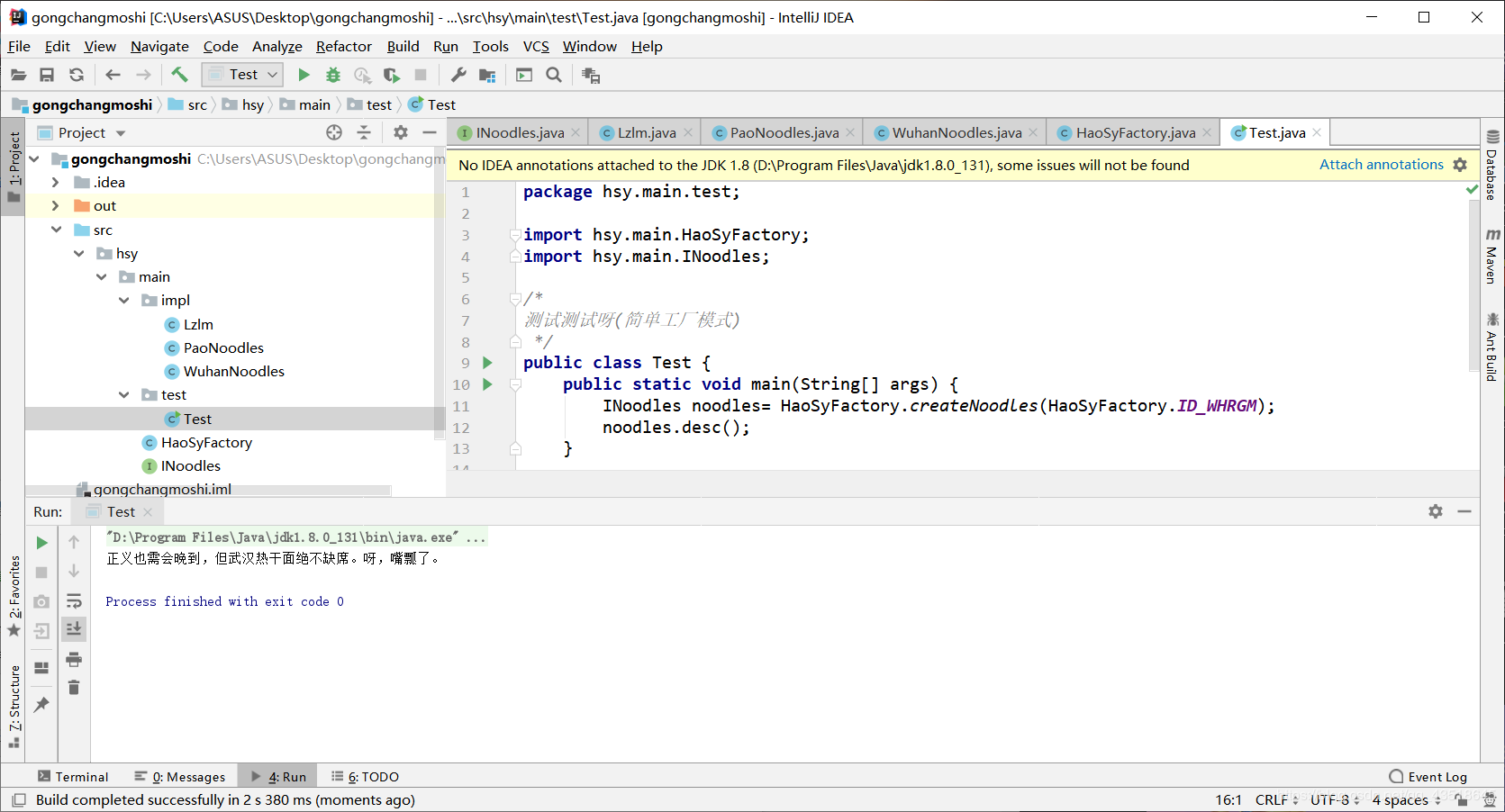Open the Test run configuration dropdown
Screen dimensions: 1505x812
(x=243, y=75)
